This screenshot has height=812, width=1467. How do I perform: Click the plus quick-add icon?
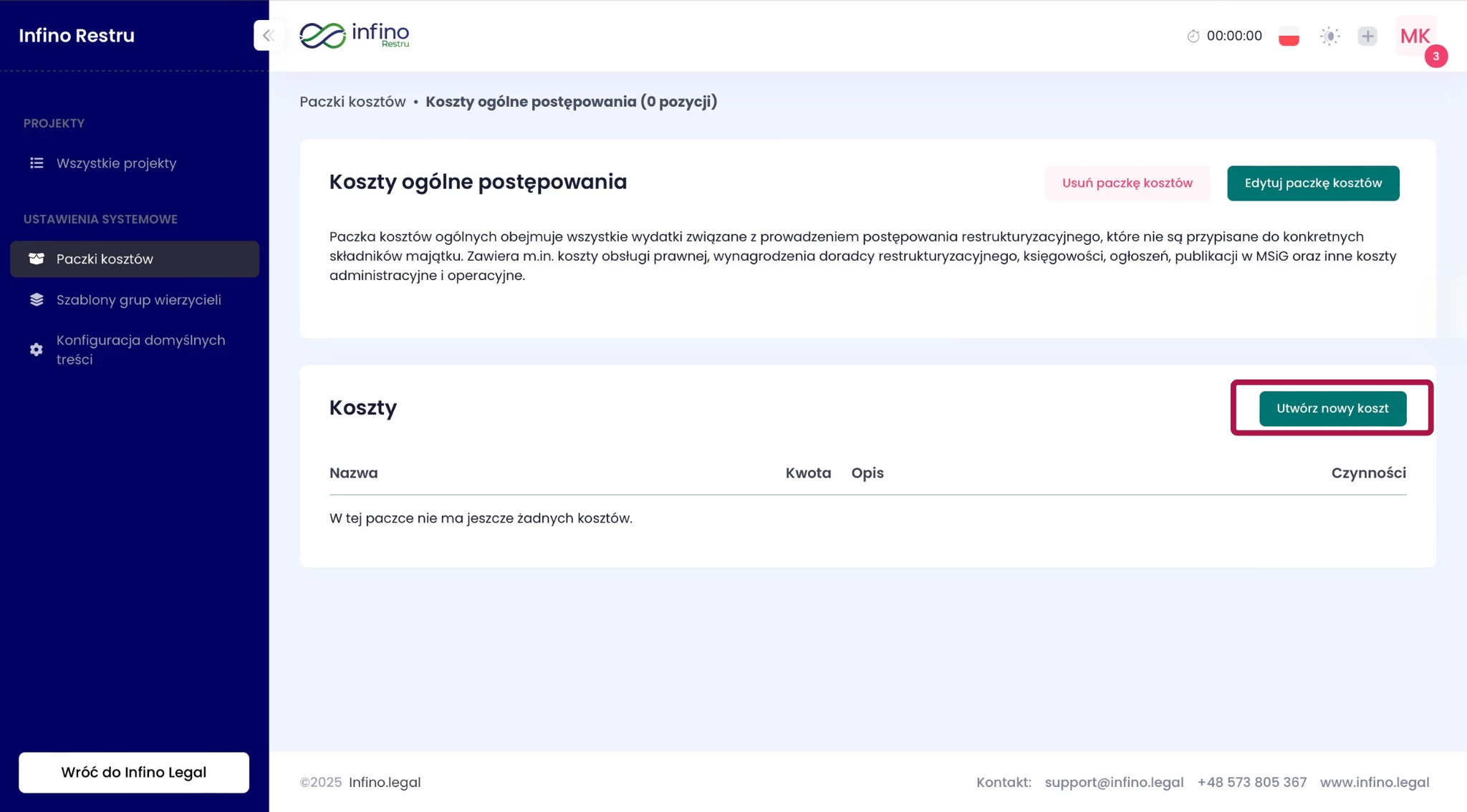click(x=1367, y=36)
